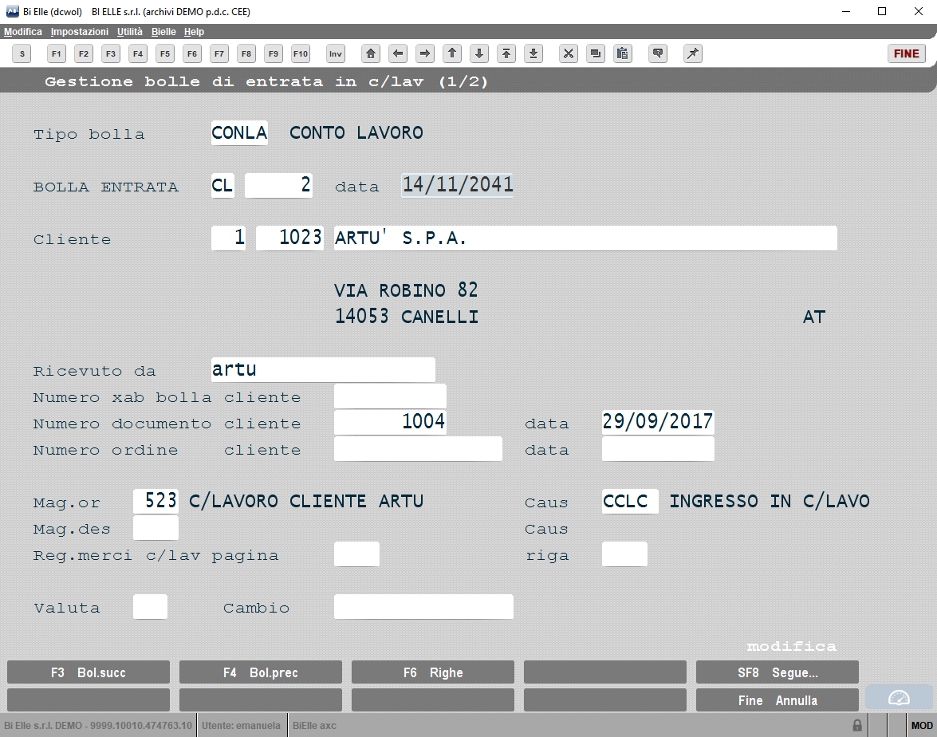Open the Modifica menu
937x737 pixels.
point(23,32)
